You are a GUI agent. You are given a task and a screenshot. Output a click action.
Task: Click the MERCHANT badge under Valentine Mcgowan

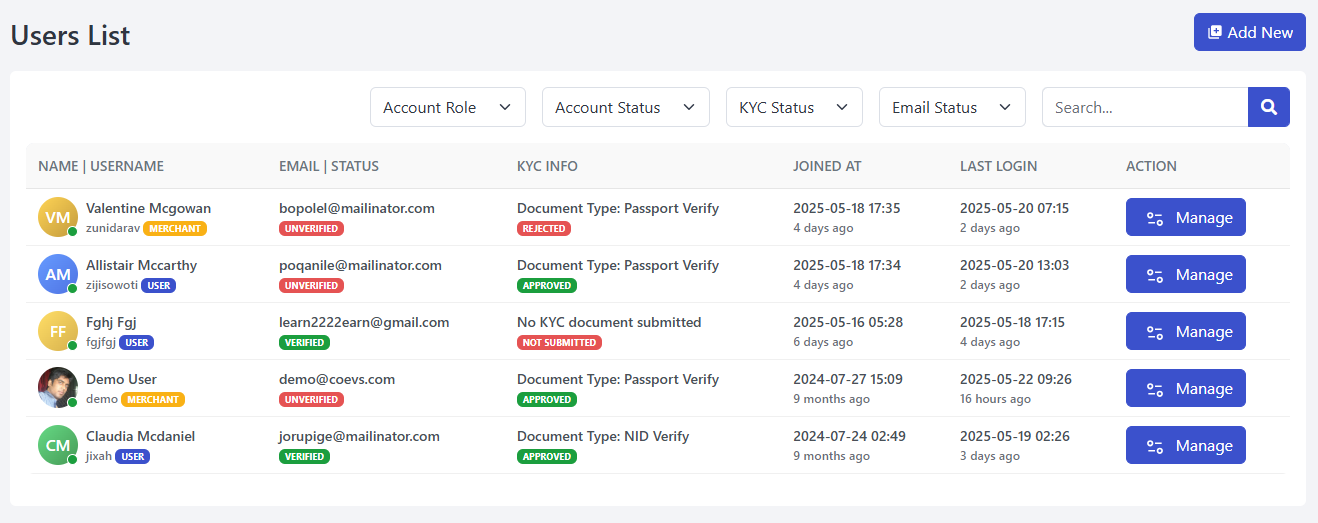point(175,228)
